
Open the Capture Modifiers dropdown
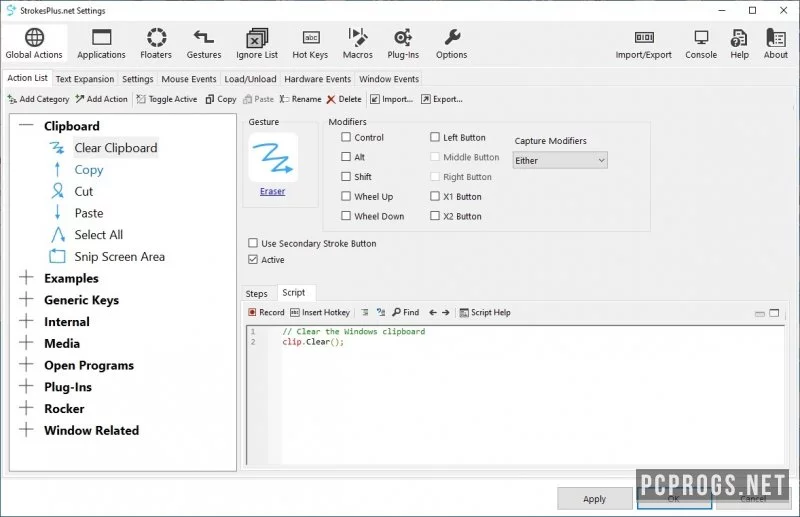point(560,160)
